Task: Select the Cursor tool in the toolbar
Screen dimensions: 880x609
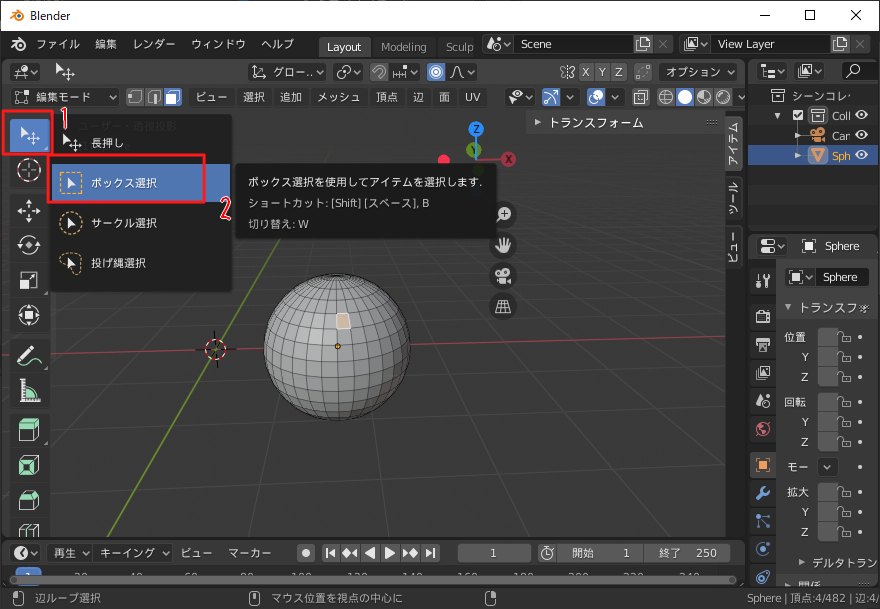Action: coord(29,171)
